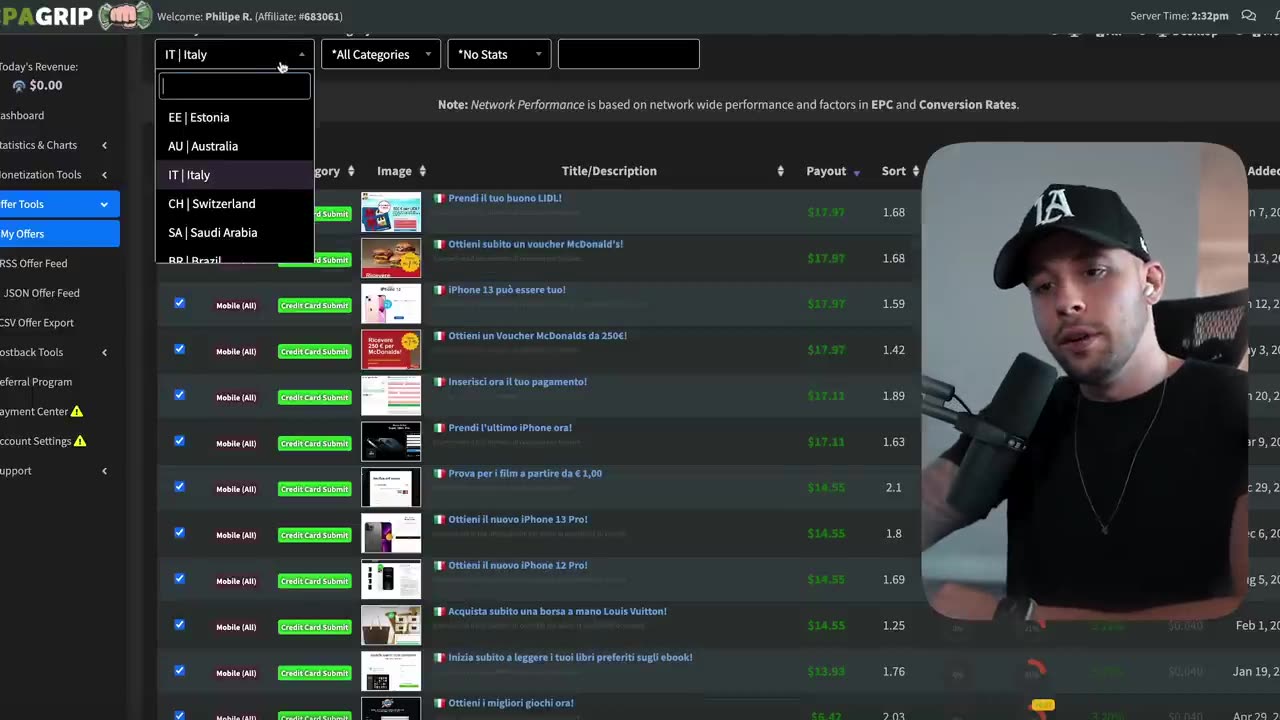The image size is (1280, 720).
Task: Open the Louis Vuitton offer thumbnail
Action: pos(391,626)
